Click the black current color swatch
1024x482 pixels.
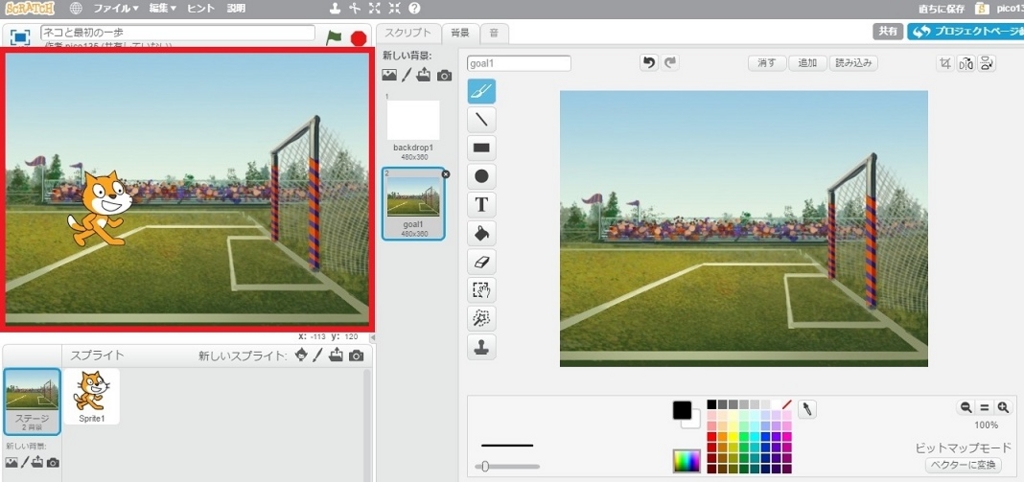[682, 410]
